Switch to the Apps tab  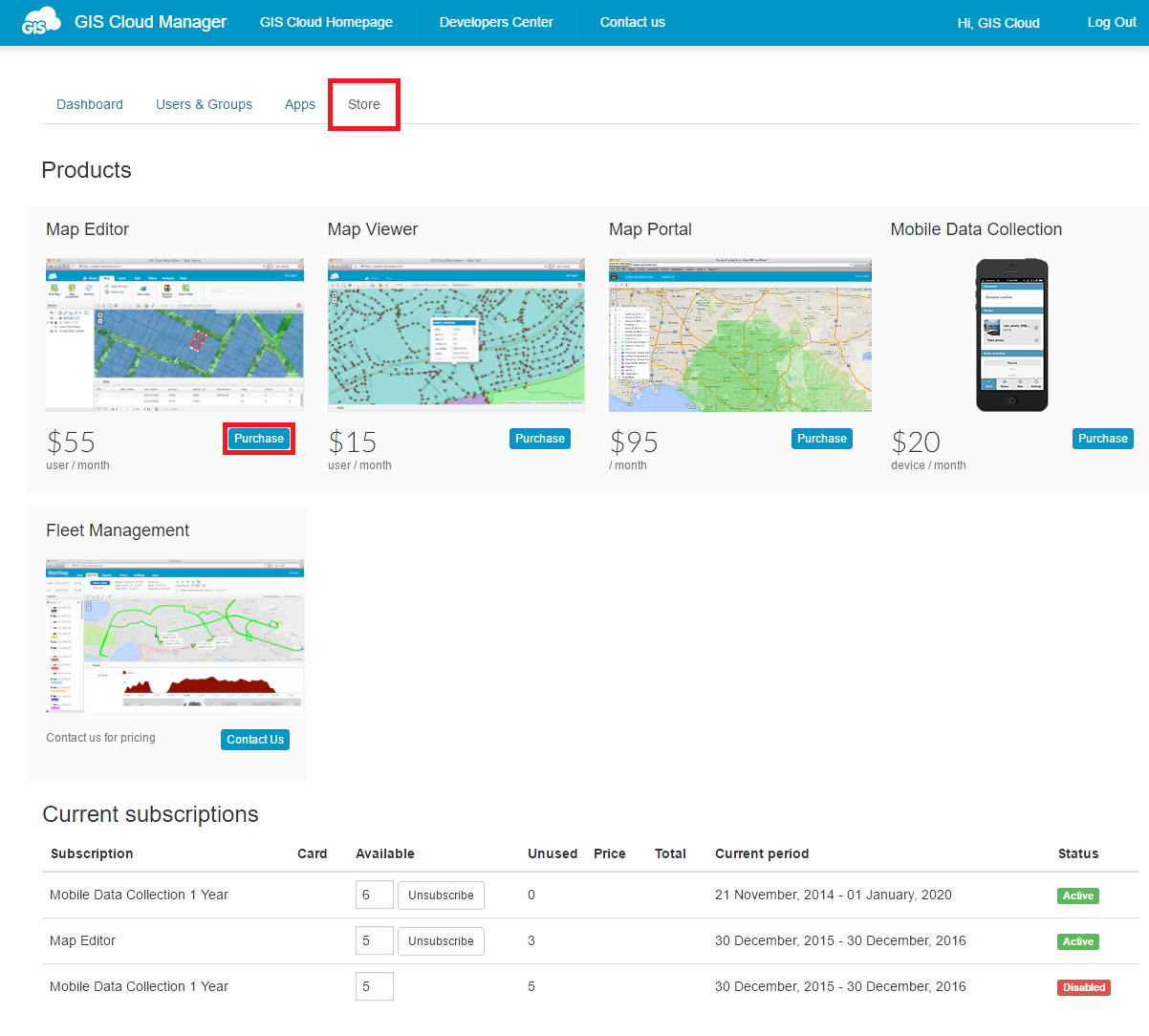tap(300, 104)
